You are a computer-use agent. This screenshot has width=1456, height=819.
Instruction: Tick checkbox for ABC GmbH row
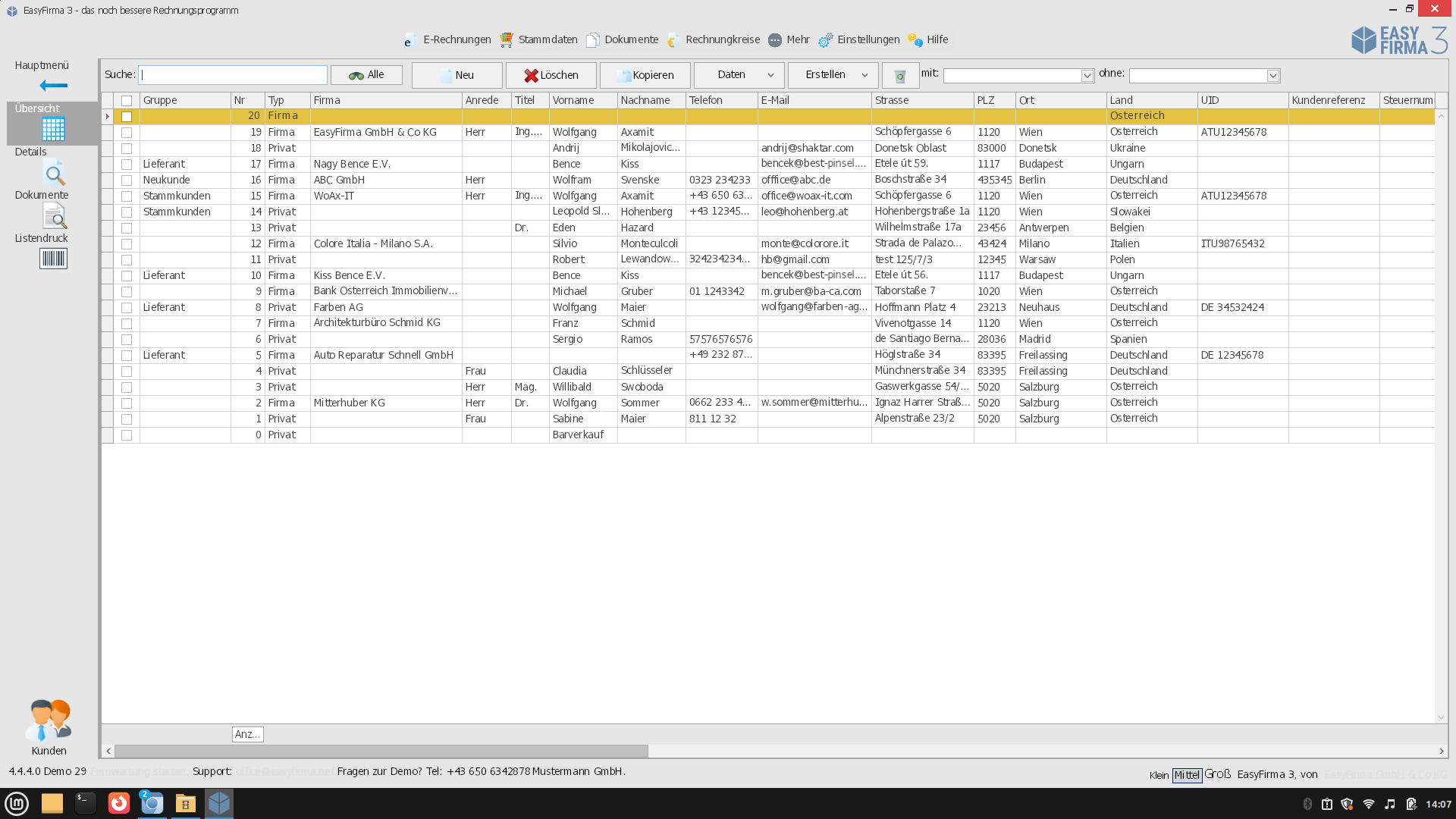point(127,180)
